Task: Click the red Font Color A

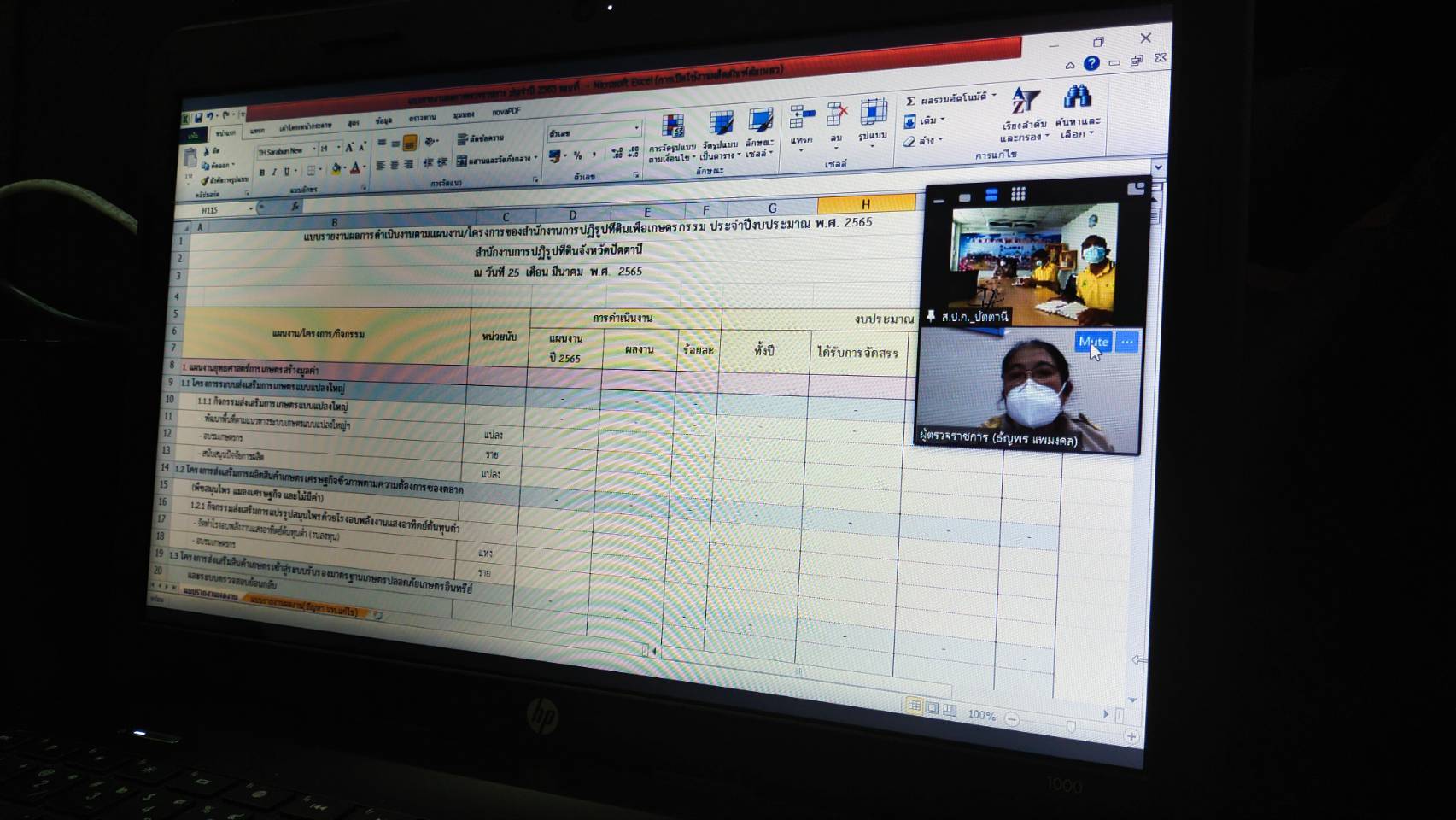Action: pos(354,167)
